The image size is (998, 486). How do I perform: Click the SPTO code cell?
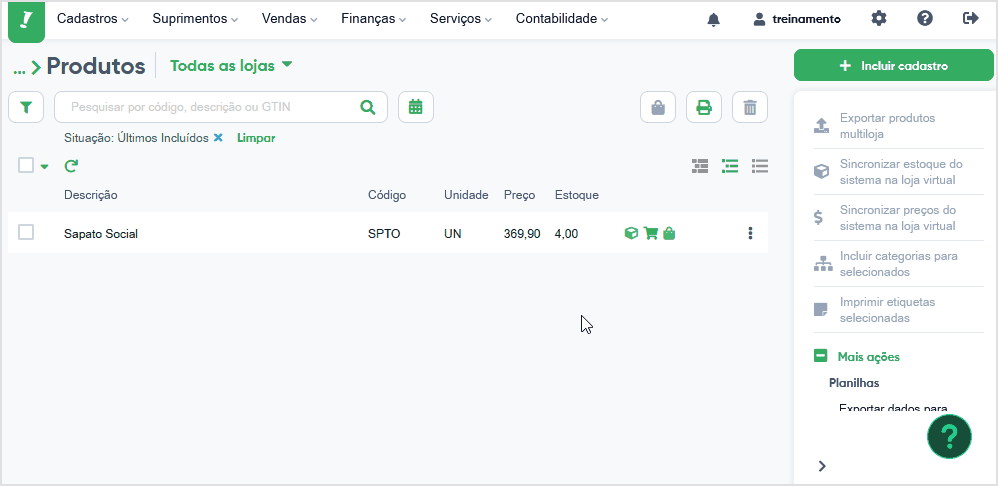384,233
